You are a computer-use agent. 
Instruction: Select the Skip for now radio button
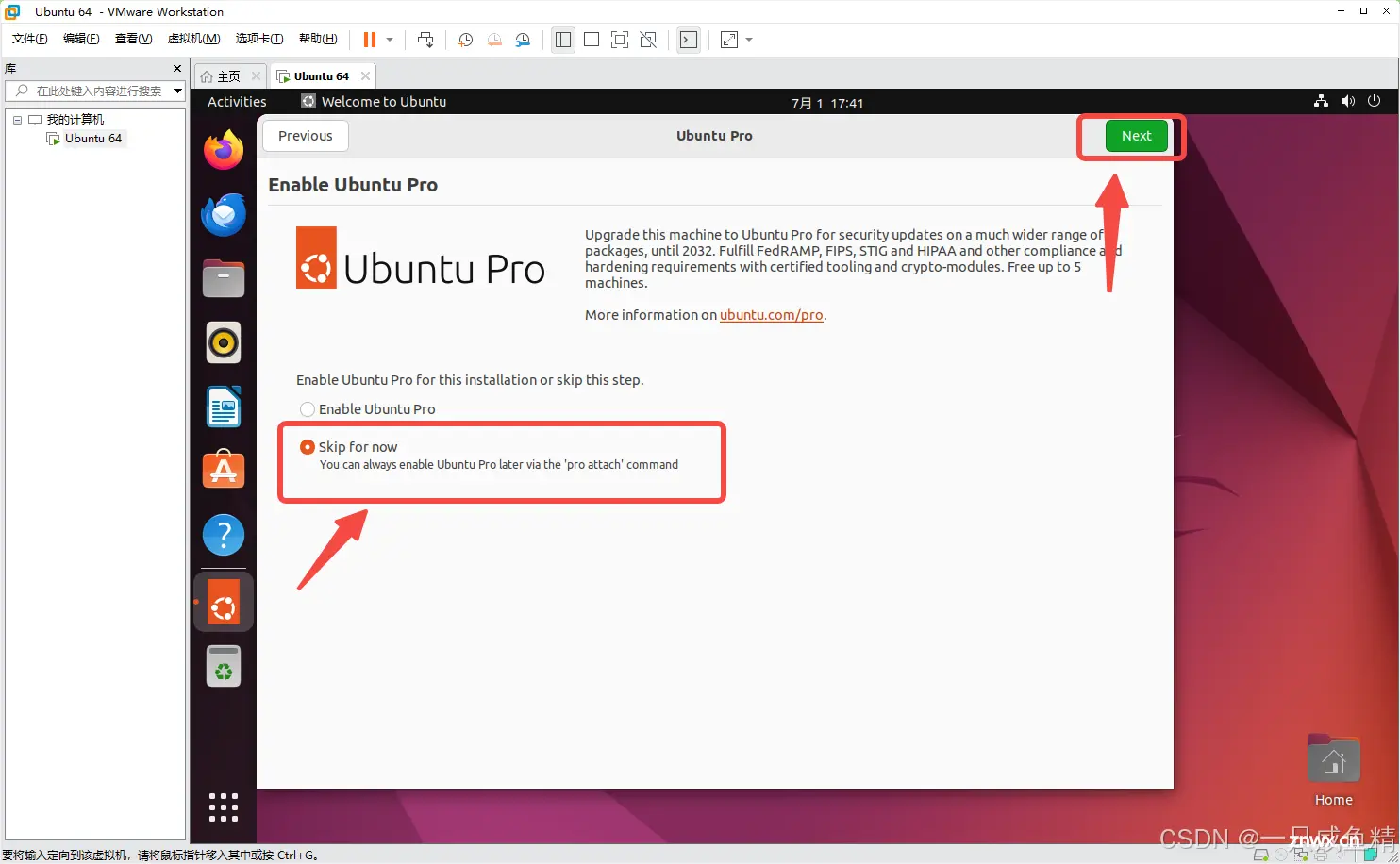[x=308, y=447]
